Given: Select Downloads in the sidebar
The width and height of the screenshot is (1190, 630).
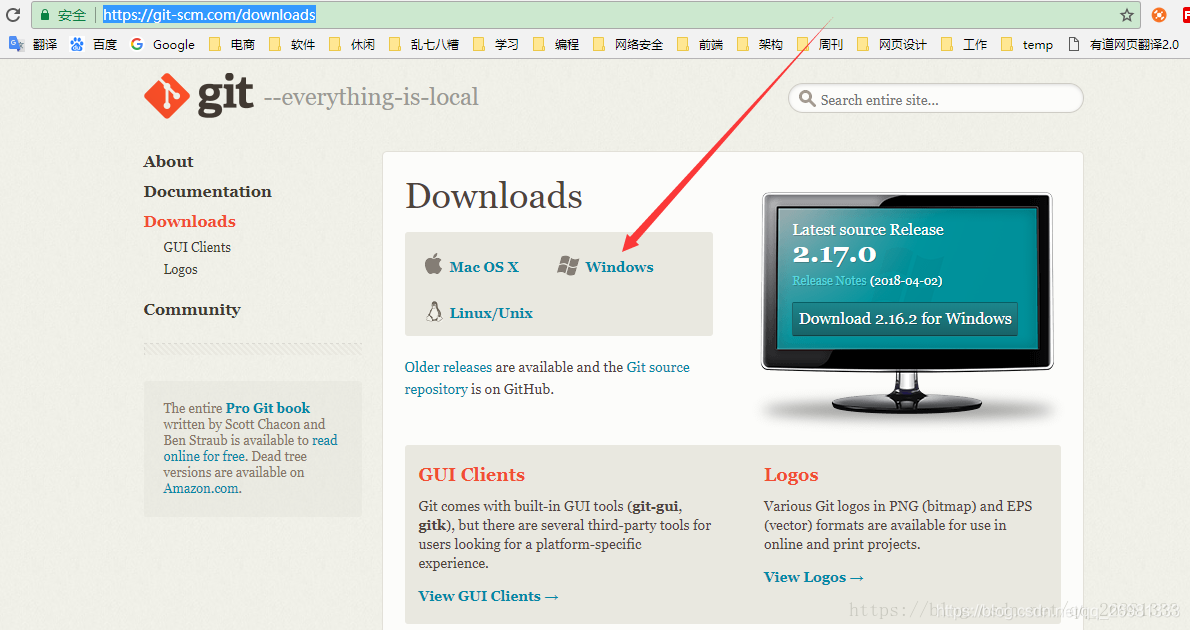Looking at the screenshot, I should 190,221.
